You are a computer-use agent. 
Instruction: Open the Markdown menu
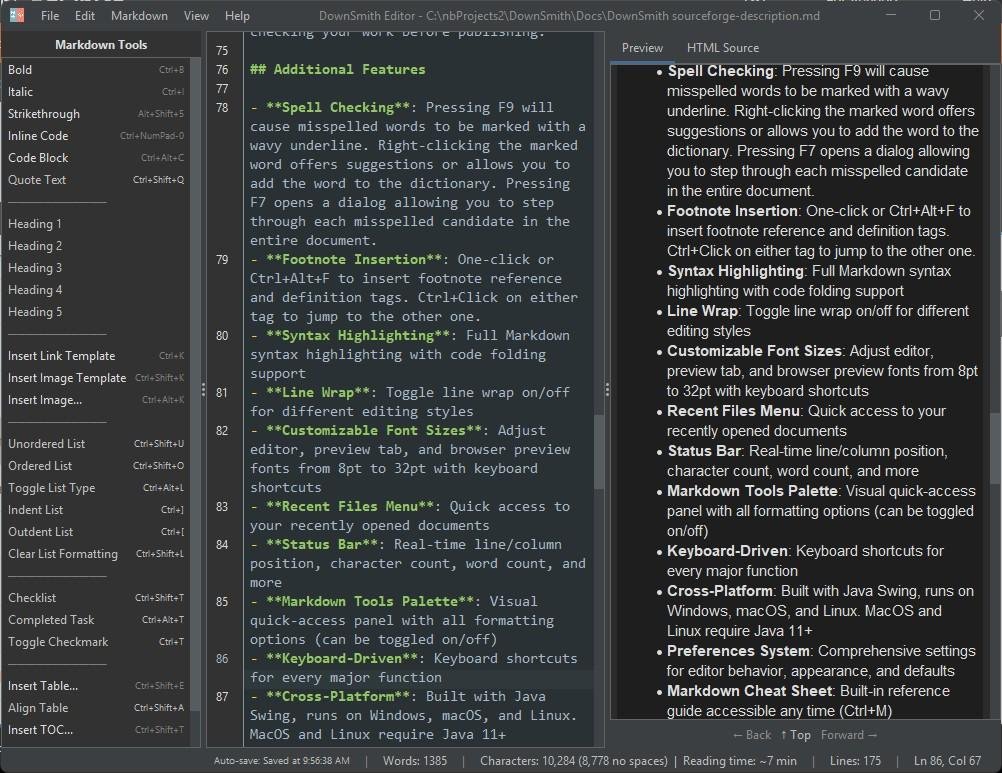pyautogui.click(x=139, y=15)
